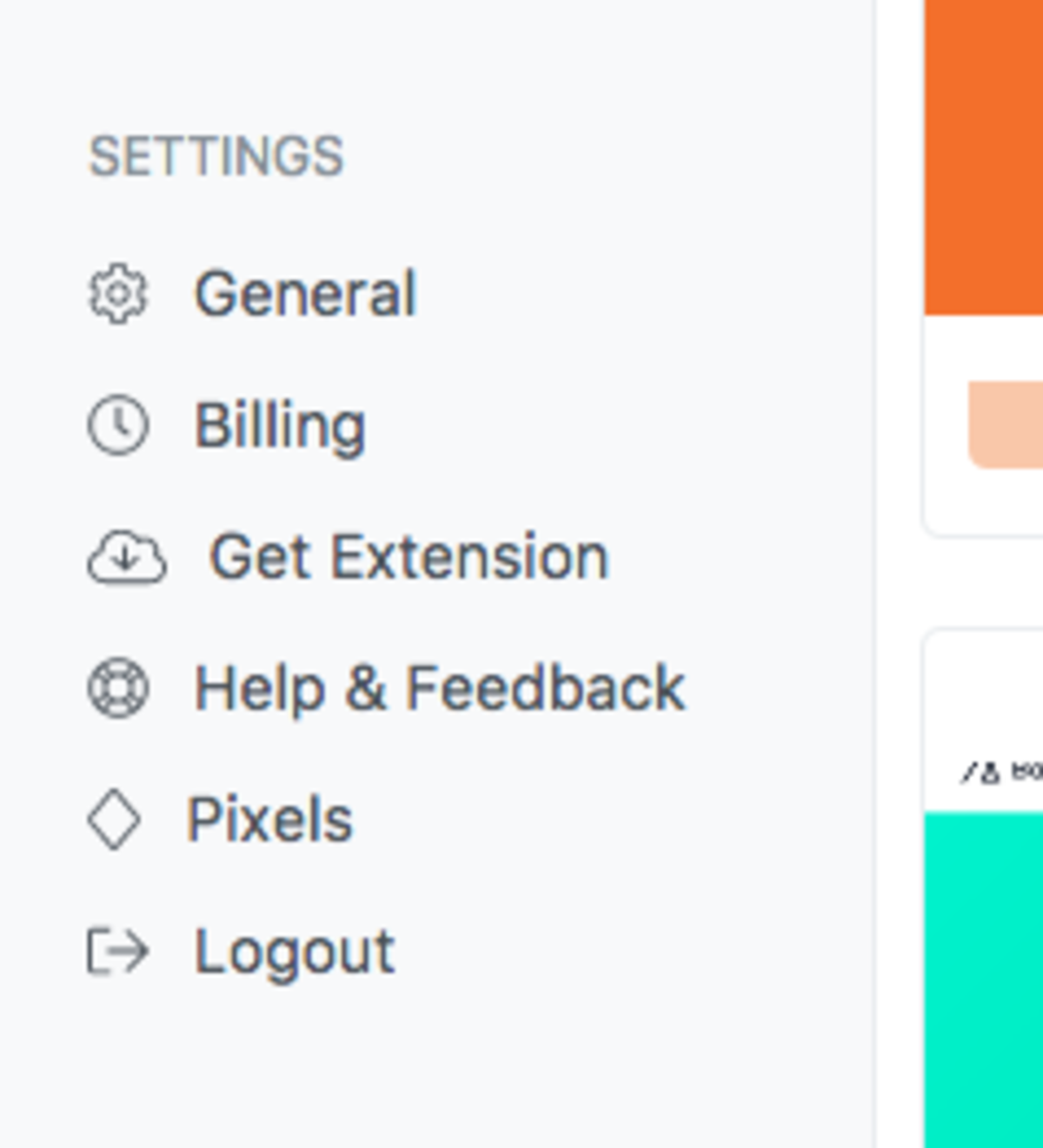Click the peach button under orange banner

(x=1006, y=425)
